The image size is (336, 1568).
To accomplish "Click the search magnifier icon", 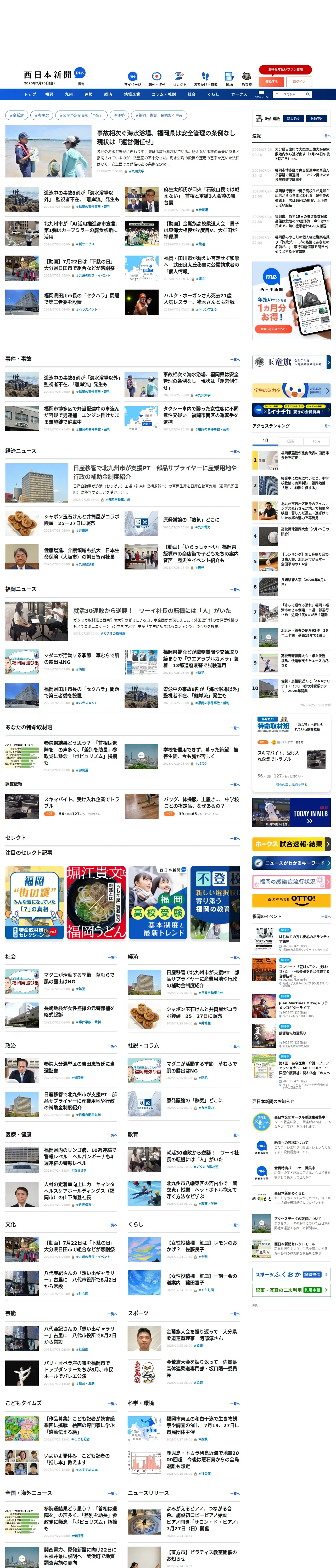I will coord(308,94).
